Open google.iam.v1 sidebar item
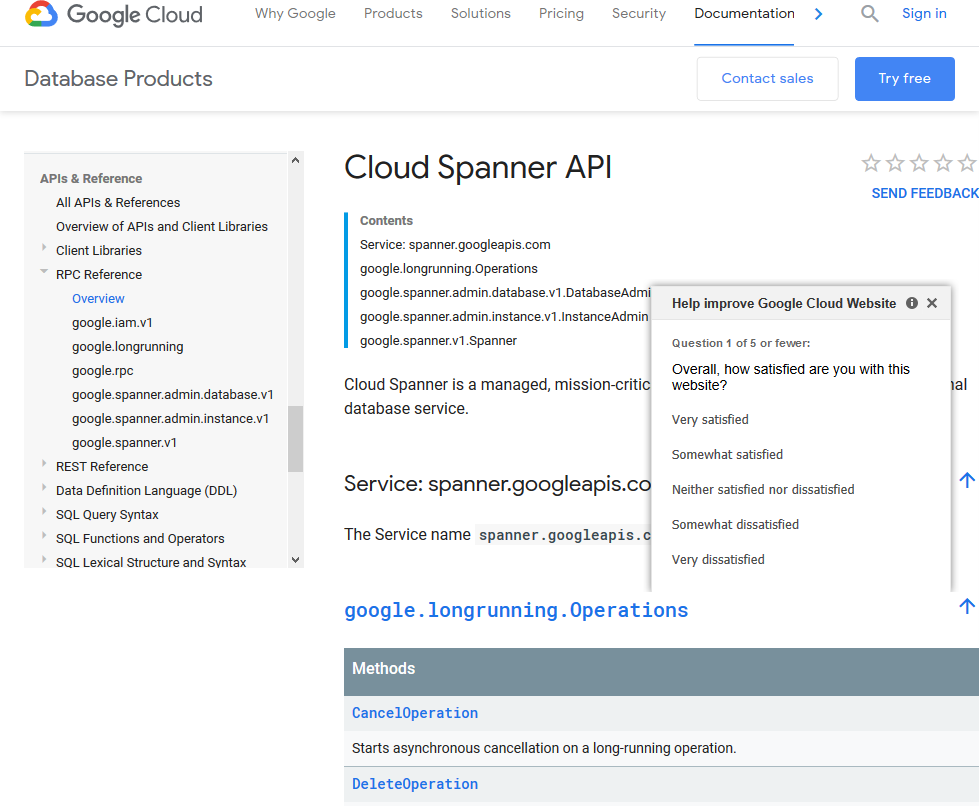 tap(112, 323)
